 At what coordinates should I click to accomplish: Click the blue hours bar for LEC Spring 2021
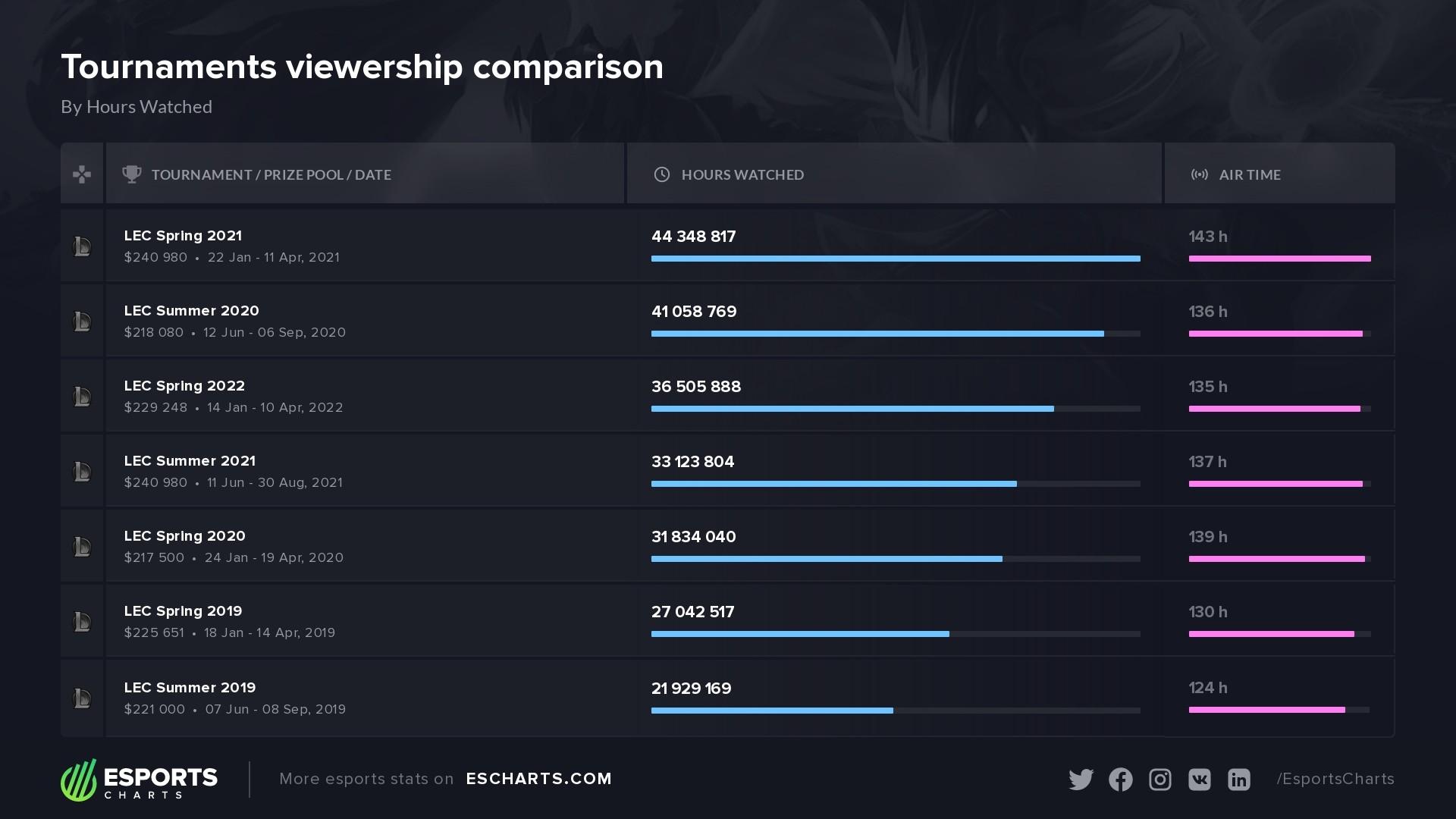pos(895,259)
